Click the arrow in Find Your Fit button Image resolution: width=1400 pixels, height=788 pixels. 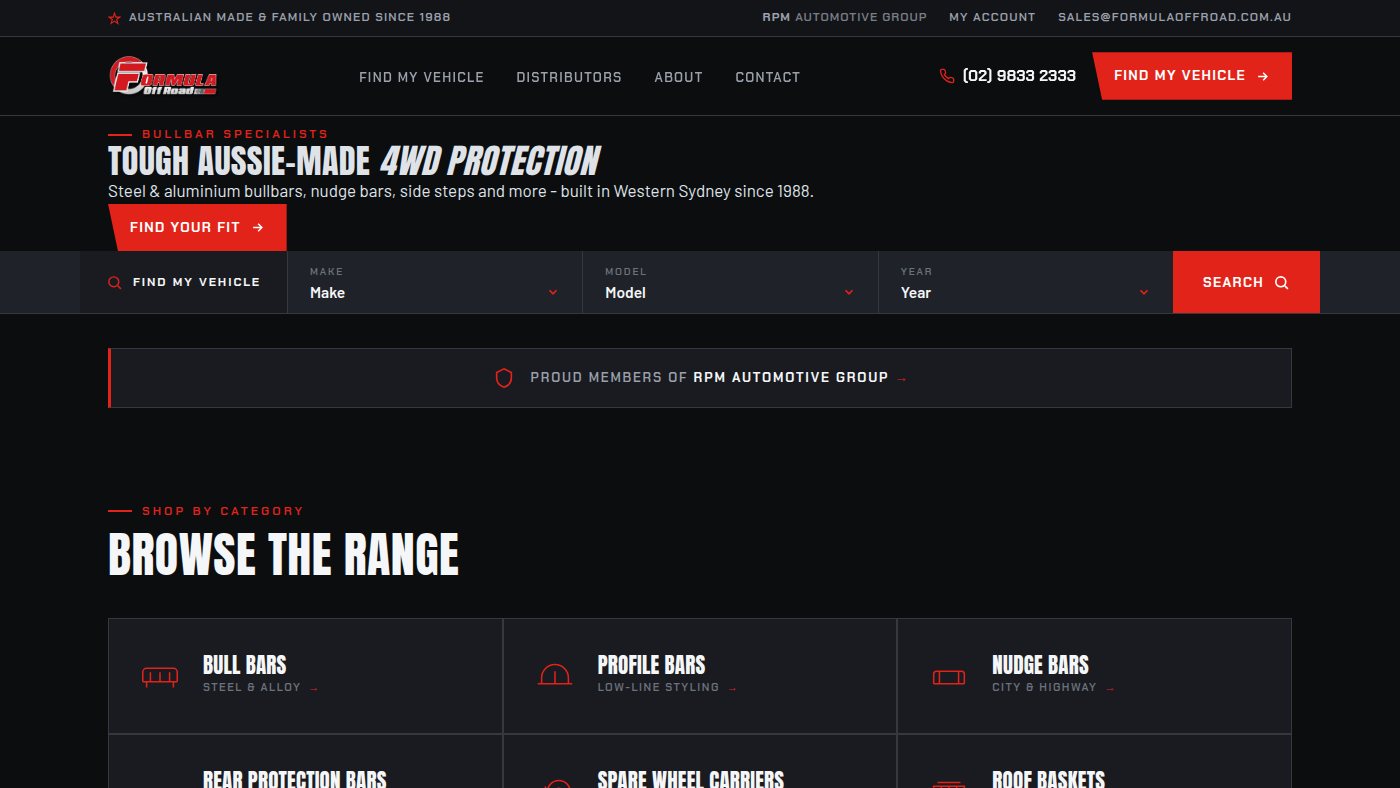coord(258,228)
